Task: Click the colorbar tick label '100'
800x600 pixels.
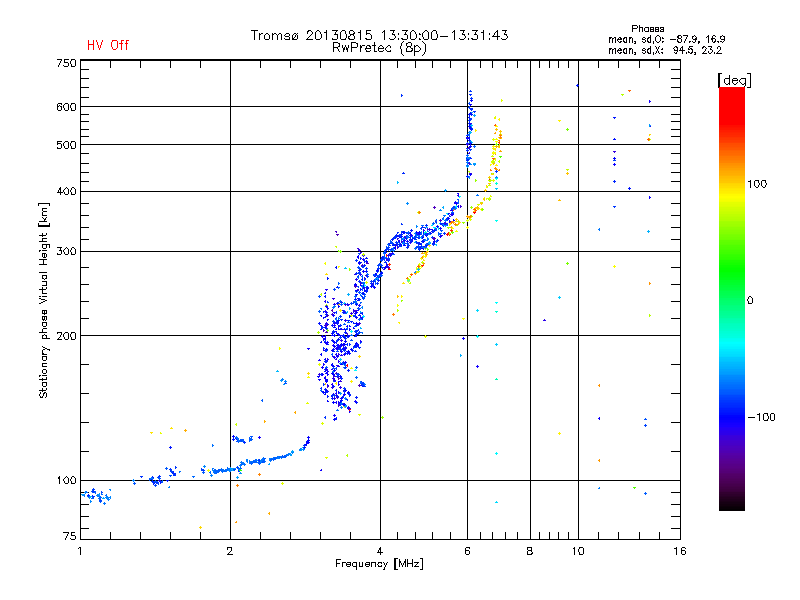Action: coord(757,184)
